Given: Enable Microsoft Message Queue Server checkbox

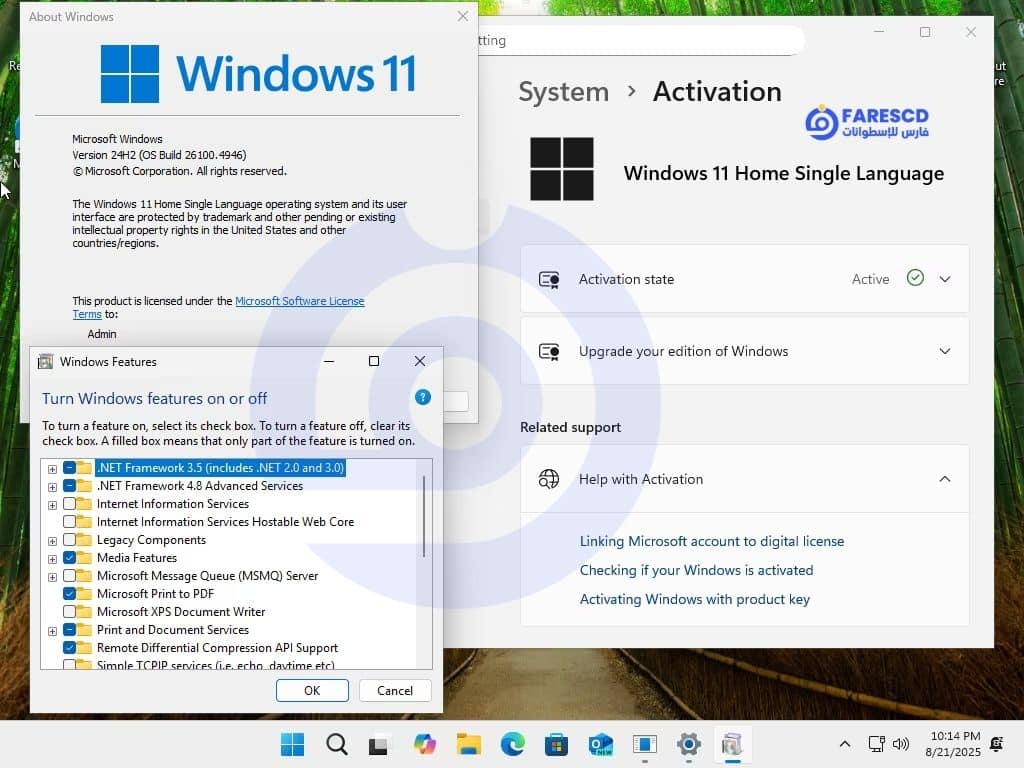Looking at the screenshot, I should coord(69,576).
